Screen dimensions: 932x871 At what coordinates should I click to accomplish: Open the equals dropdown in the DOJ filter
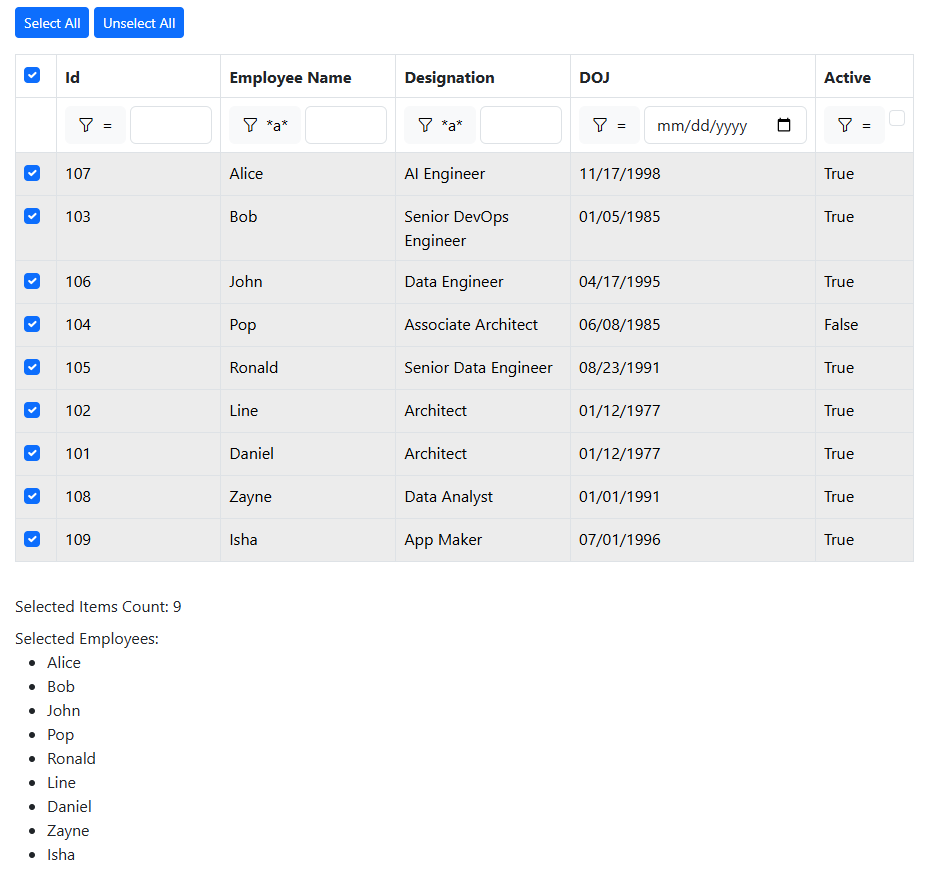[x=620, y=125]
